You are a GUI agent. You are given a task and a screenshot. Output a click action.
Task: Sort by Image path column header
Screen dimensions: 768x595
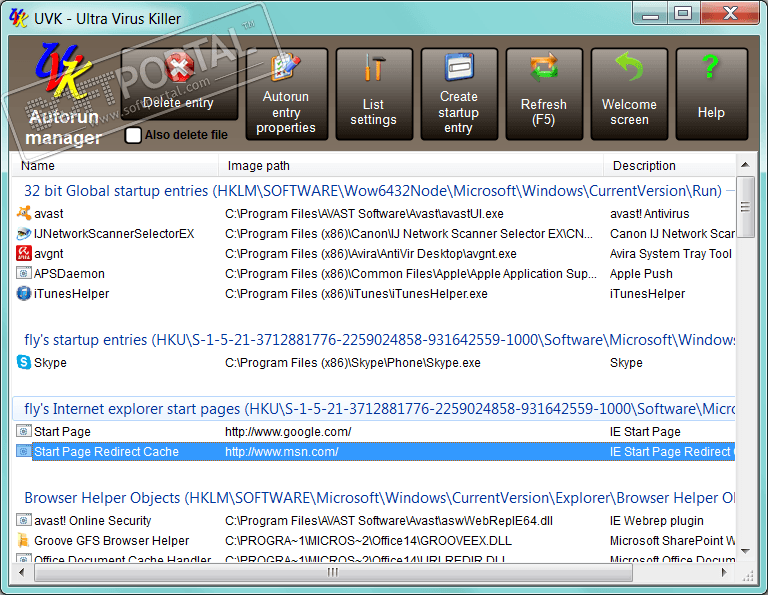coord(410,166)
